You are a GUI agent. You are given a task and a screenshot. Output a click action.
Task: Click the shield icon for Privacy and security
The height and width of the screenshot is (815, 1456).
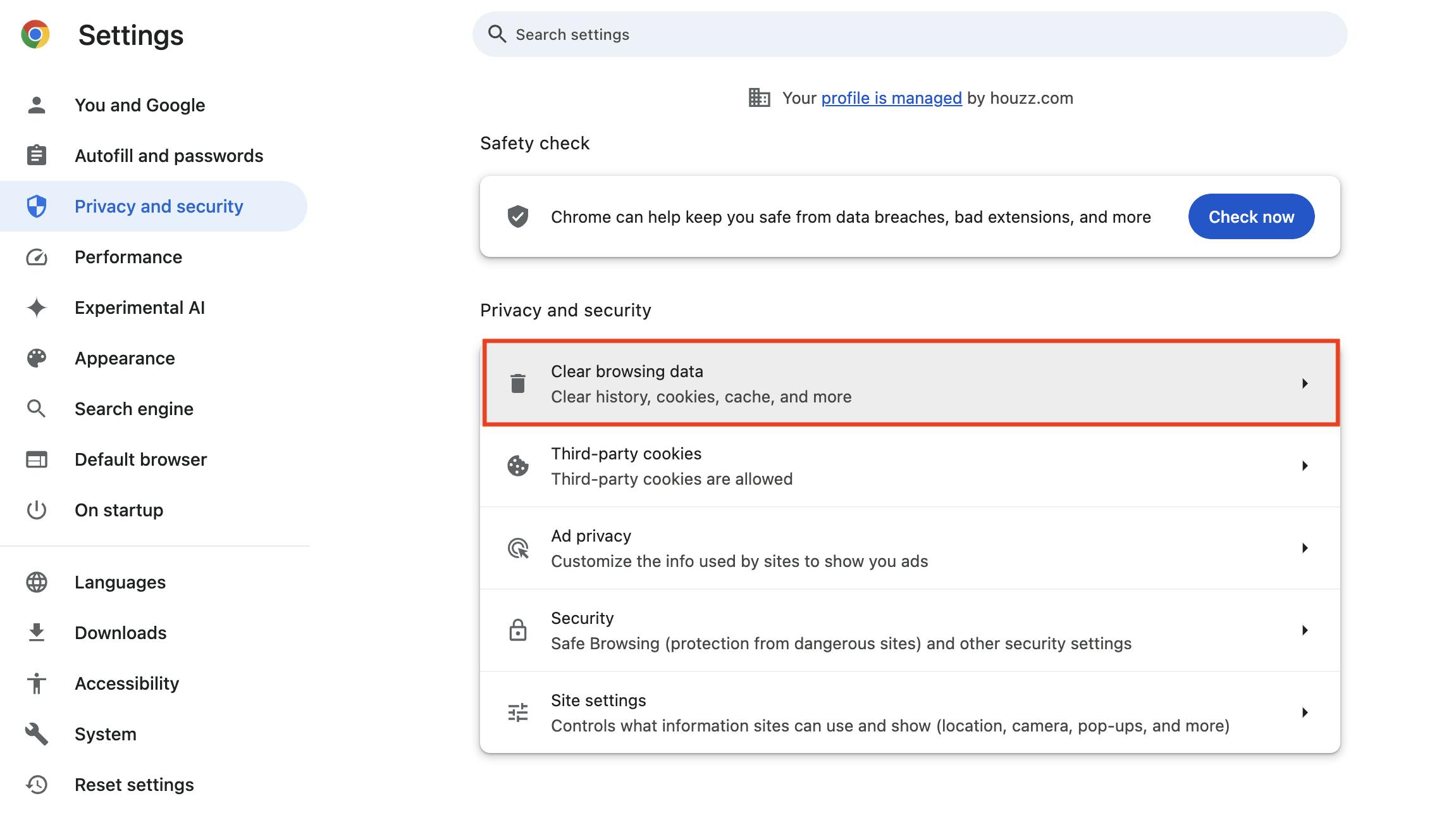(x=37, y=206)
